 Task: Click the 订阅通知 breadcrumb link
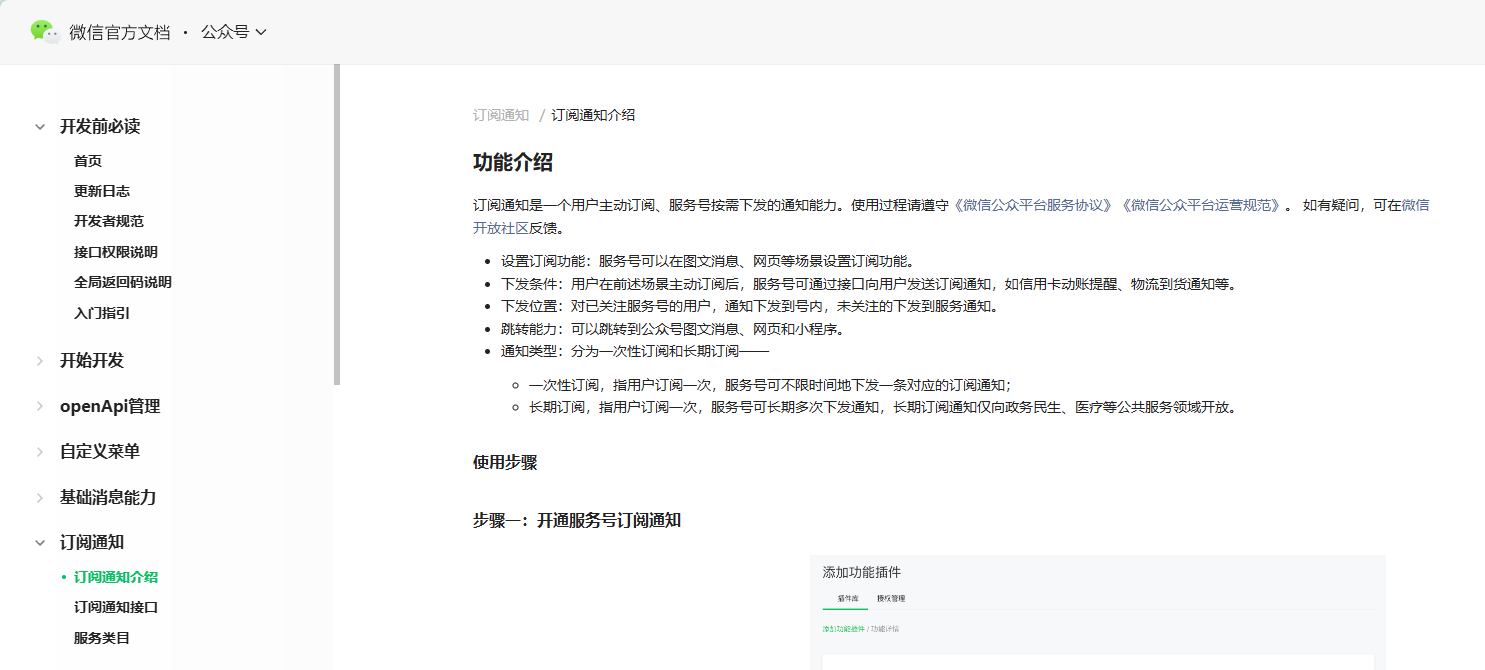(501, 115)
